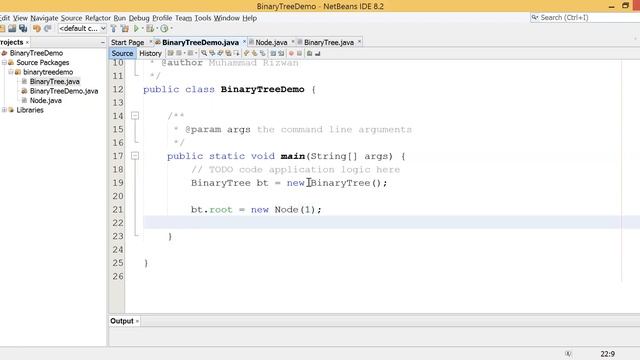
Task: Select BinaryTree.java in Projects tree
Action: coord(55,82)
